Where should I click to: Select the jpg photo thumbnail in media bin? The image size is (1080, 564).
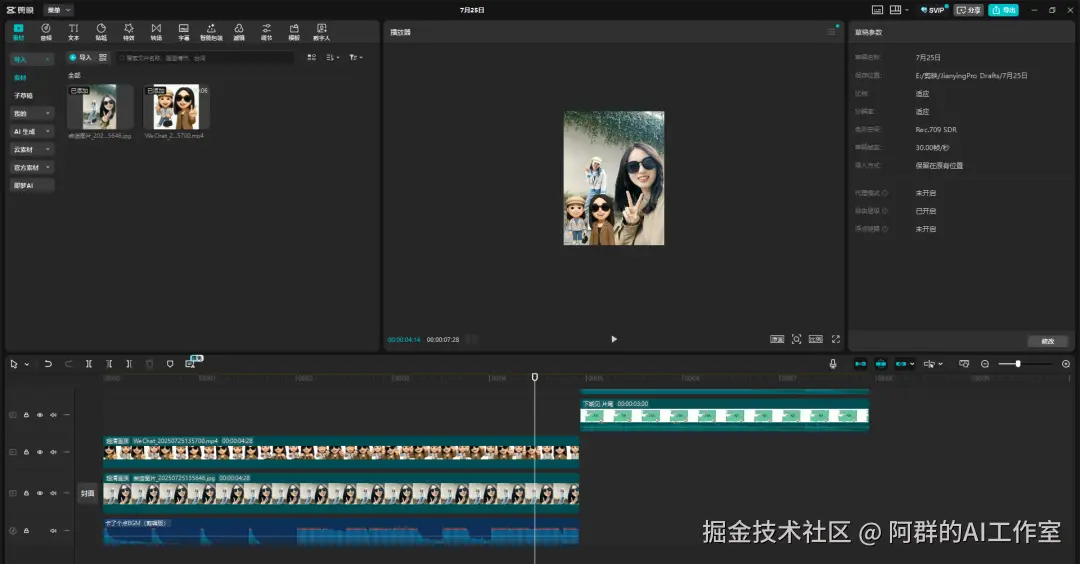tap(100, 107)
